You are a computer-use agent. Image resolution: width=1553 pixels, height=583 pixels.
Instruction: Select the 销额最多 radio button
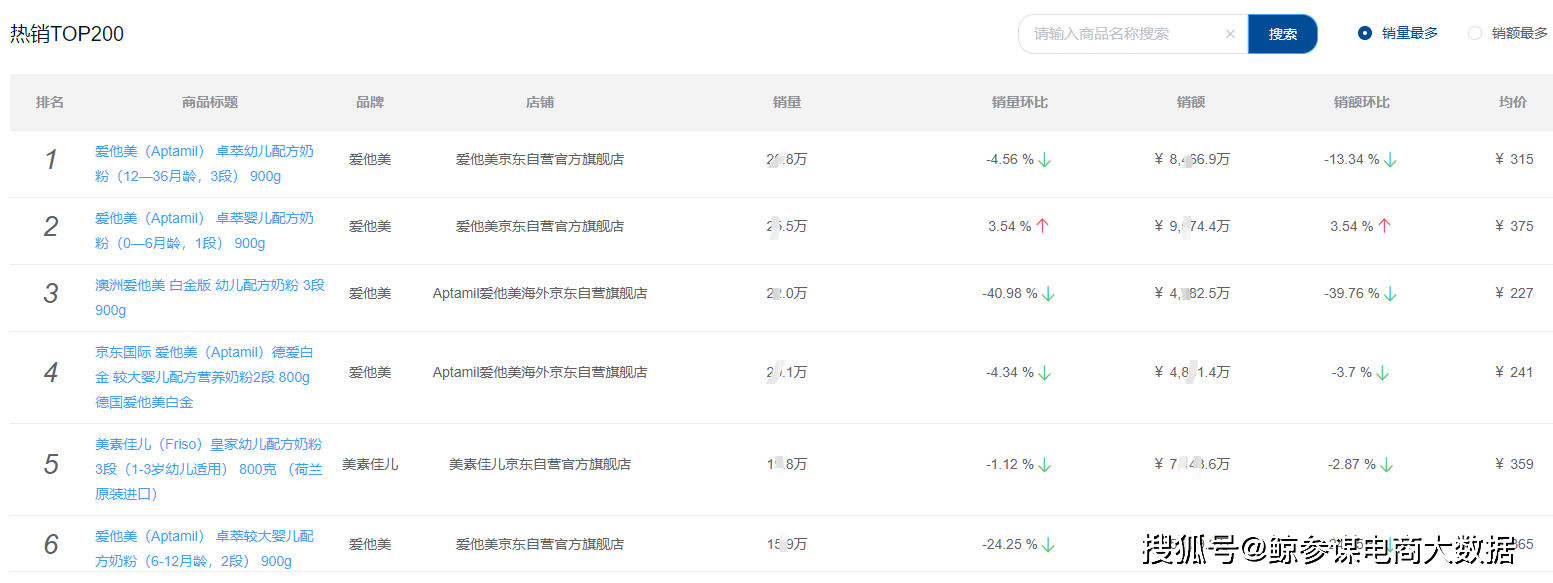(1475, 33)
